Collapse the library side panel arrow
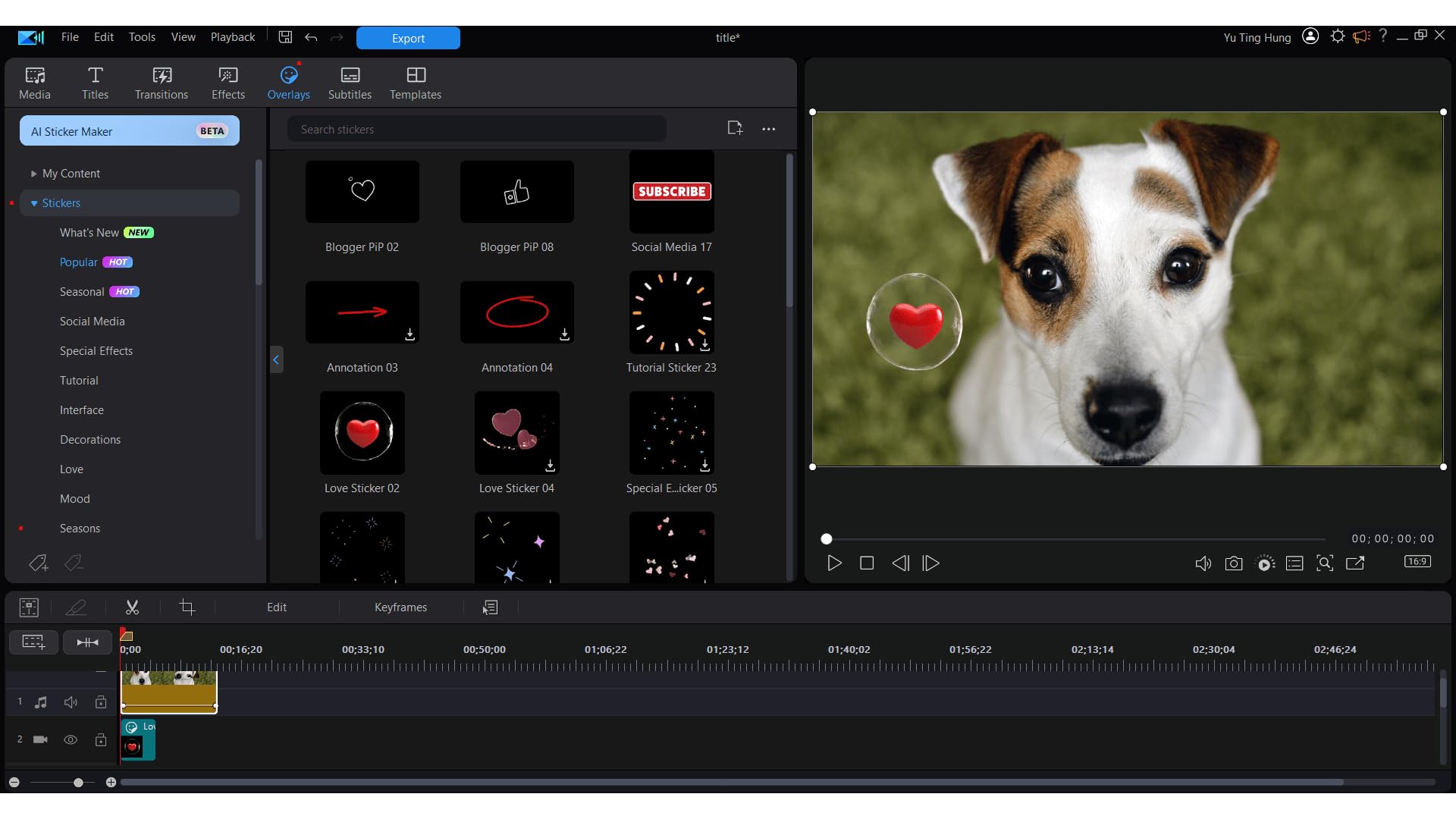The width and height of the screenshot is (1456, 819). click(276, 359)
